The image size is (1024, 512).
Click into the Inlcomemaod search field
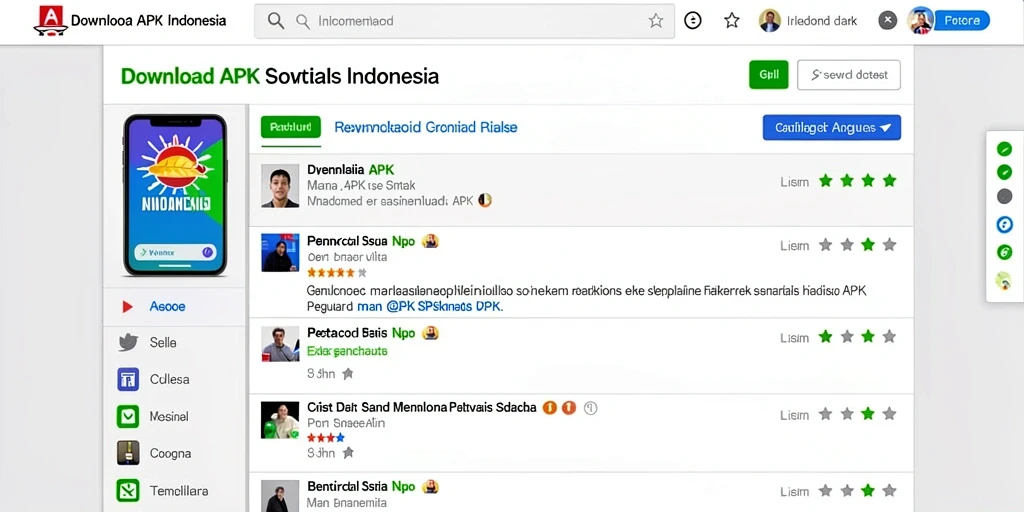point(464,21)
